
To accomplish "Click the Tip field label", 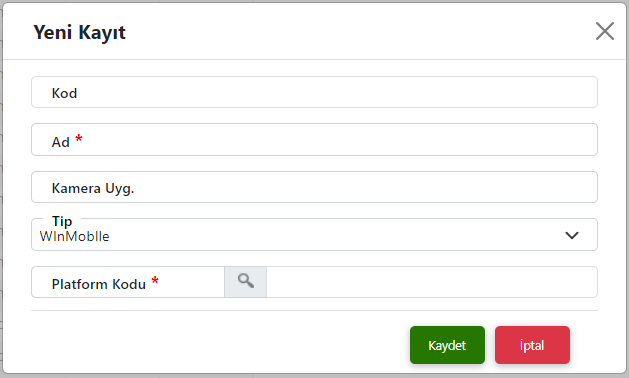I will [62, 221].
